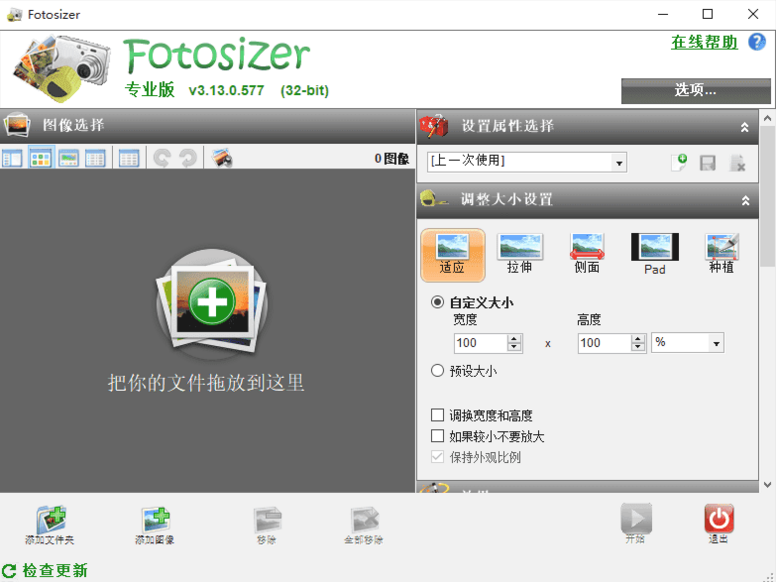This screenshot has width=776, height=582.
Task: Increase height using the up stepper arrow
Action: click(x=638, y=339)
